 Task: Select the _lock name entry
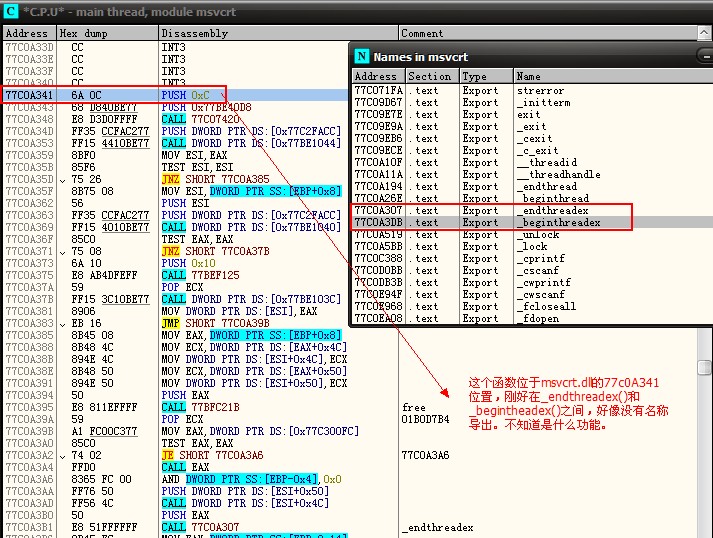(532, 246)
